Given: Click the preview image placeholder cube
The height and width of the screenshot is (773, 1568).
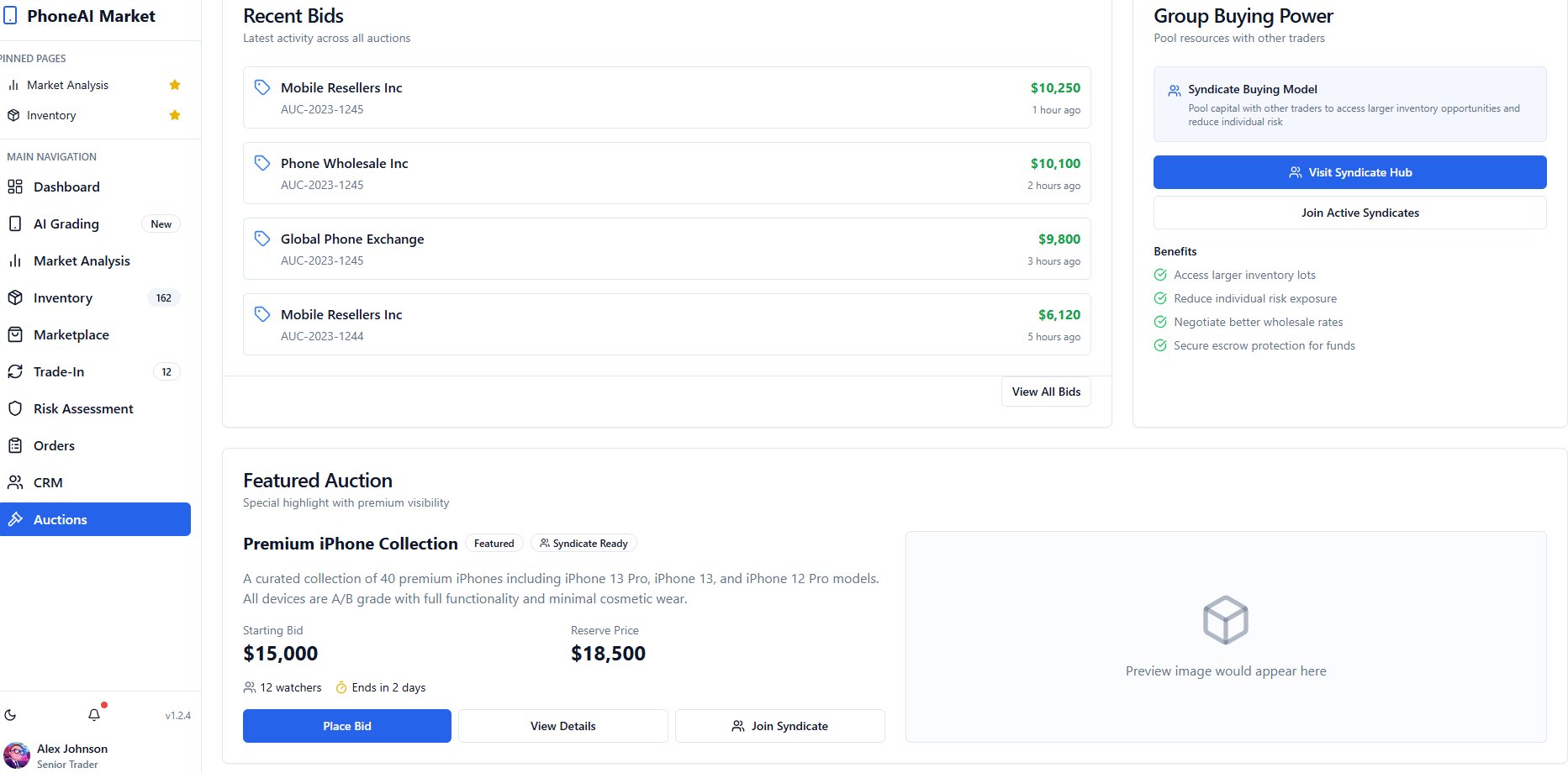Looking at the screenshot, I should (x=1225, y=620).
